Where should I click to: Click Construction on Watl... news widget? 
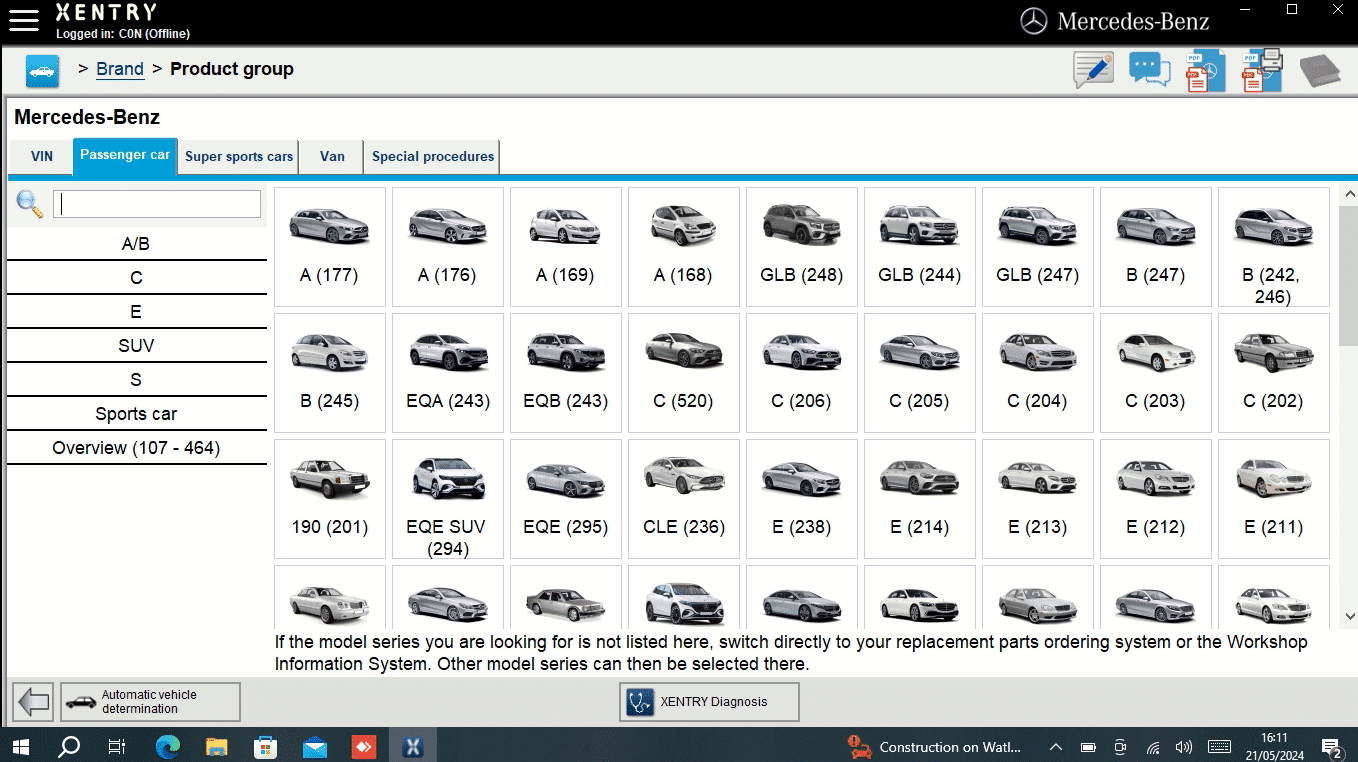pyautogui.click(x=934, y=746)
